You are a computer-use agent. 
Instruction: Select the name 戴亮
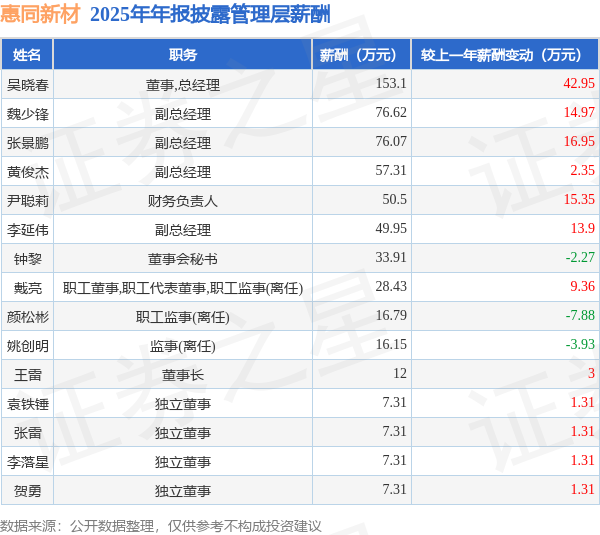point(28,288)
